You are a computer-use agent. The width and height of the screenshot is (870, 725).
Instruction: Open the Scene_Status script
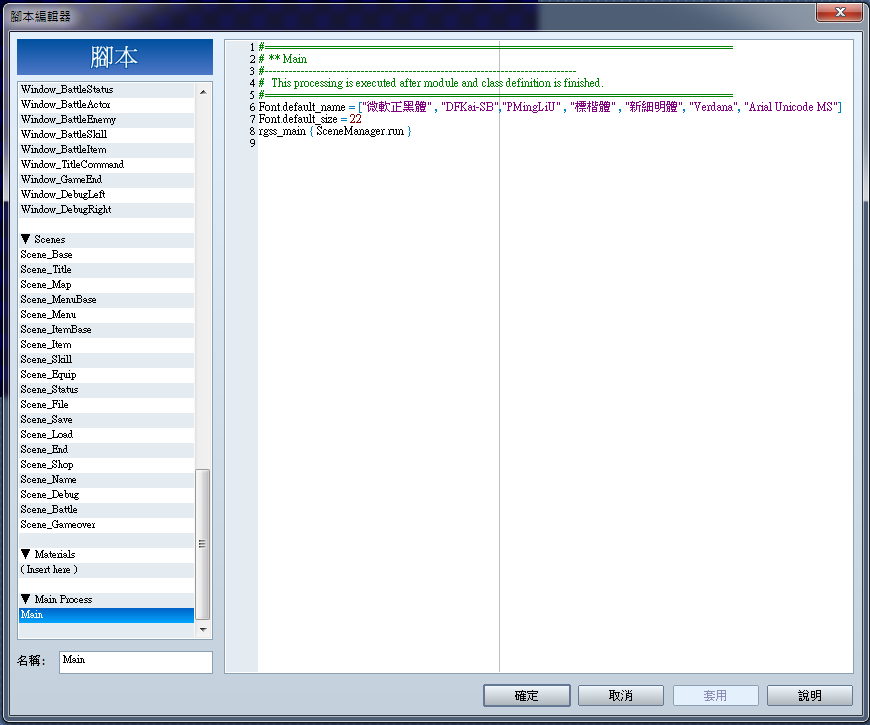click(107, 389)
